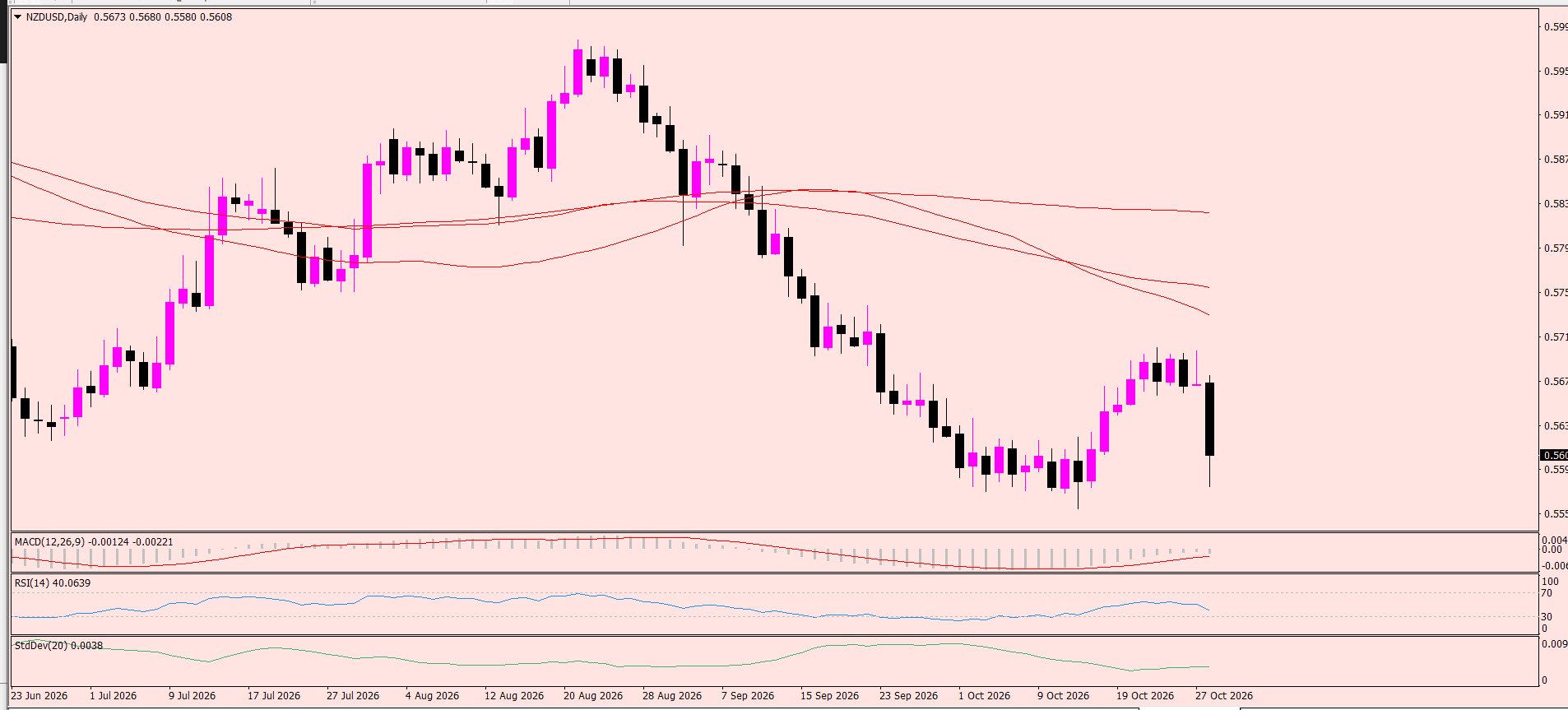Click the RSI scale value 30
1568x710 pixels.
coord(1547,617)
